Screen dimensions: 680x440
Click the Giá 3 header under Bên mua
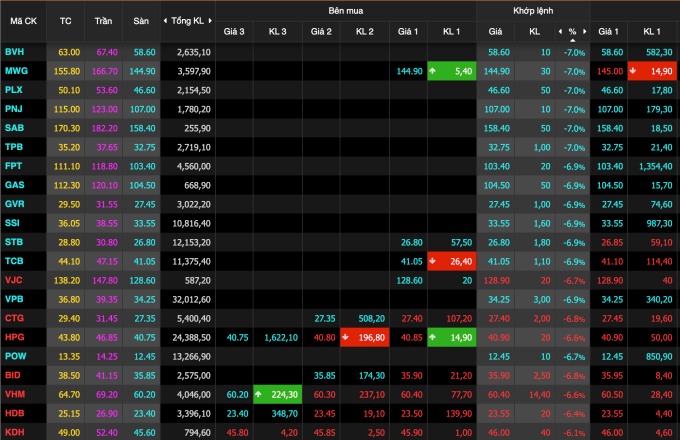point(234,31)
